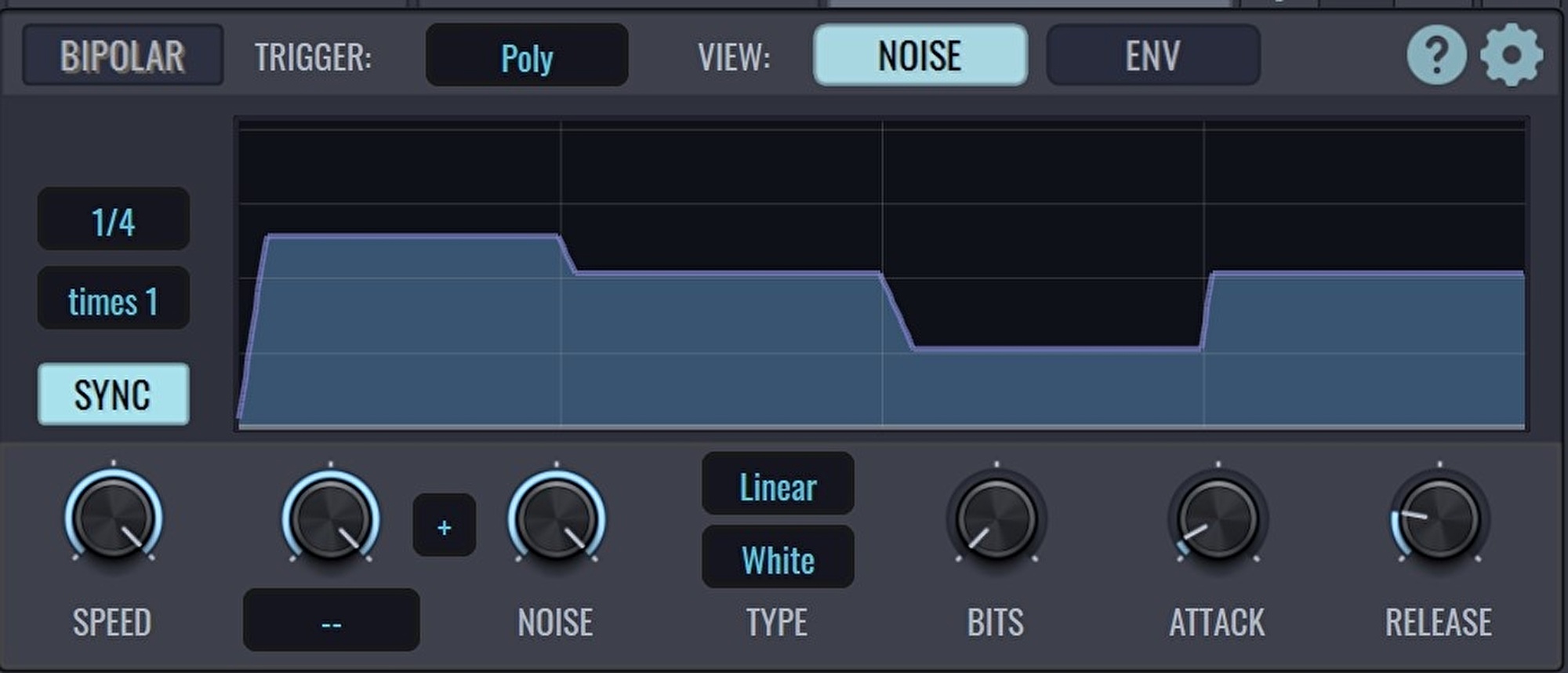Viewport: 1568px width, 673px height.
Task: Switch to the ENV view tab
Action: coord(1152,55)
